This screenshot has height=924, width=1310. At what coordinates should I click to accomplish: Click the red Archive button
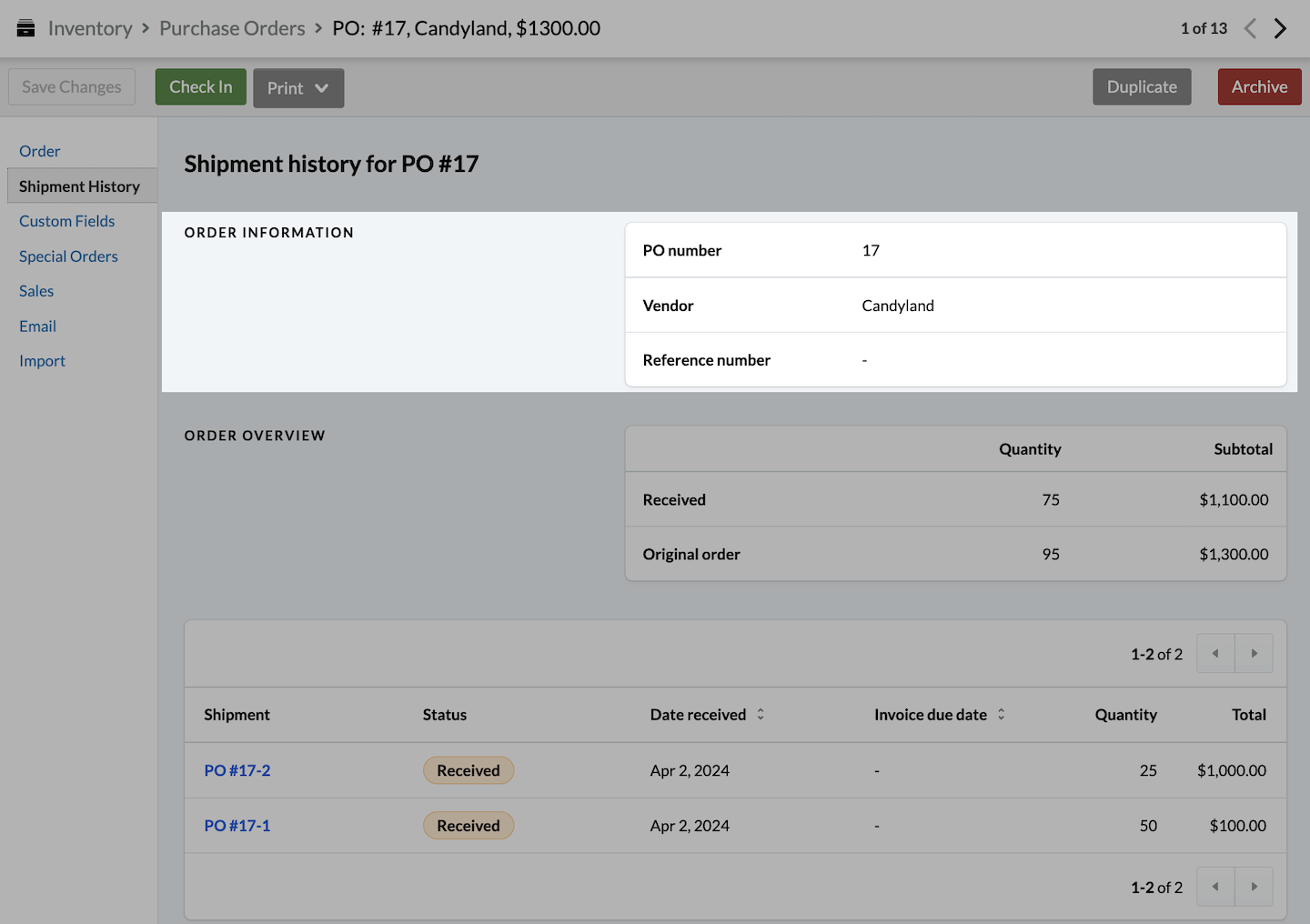[1259, 87]
